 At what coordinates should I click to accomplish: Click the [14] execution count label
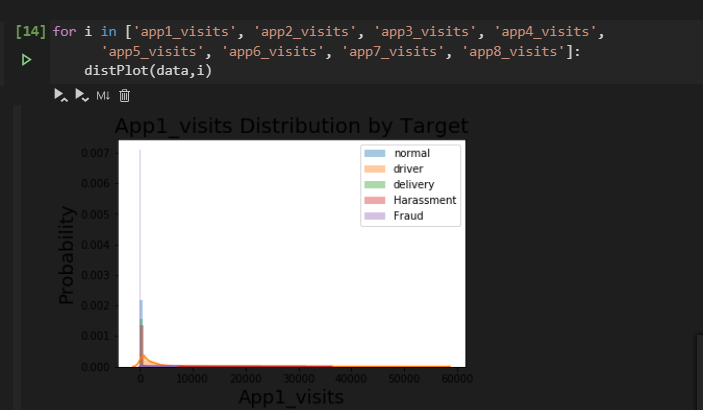tap(30, 32)
